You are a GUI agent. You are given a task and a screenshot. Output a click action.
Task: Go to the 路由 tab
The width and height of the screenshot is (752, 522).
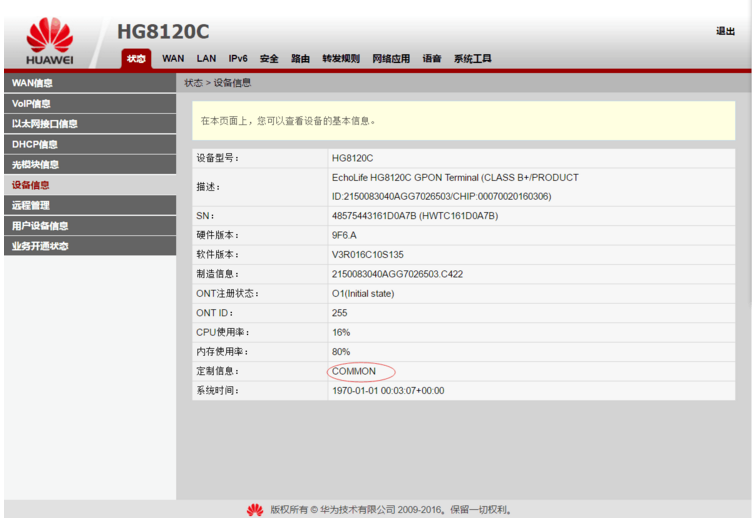pyautogui.click(x=300, y=59)
